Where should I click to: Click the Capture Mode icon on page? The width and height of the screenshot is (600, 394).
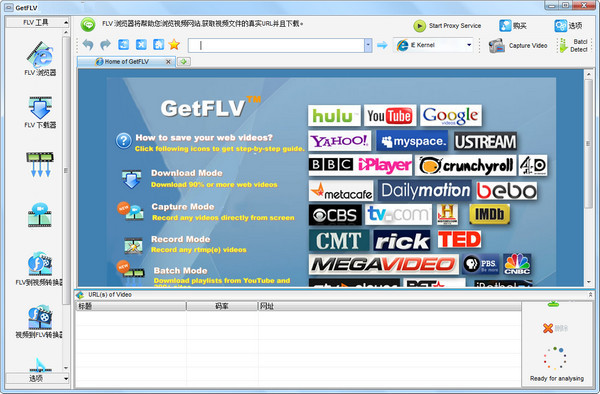pyautogui.click(x=130, y=211)
